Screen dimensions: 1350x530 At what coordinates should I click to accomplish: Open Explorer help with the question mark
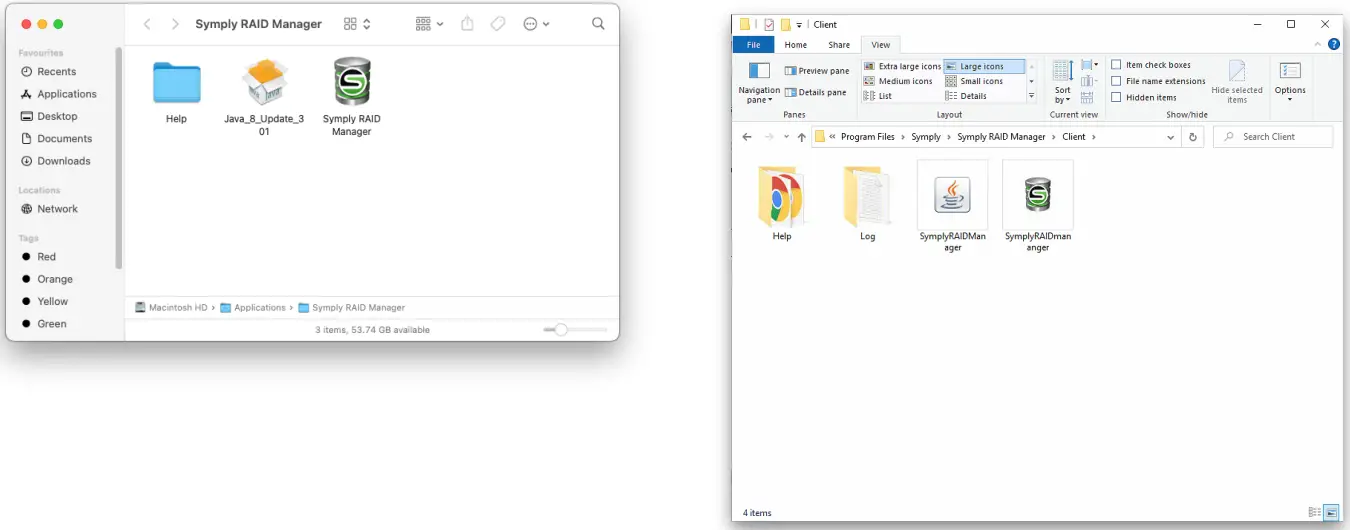[x=1334, y=45]
